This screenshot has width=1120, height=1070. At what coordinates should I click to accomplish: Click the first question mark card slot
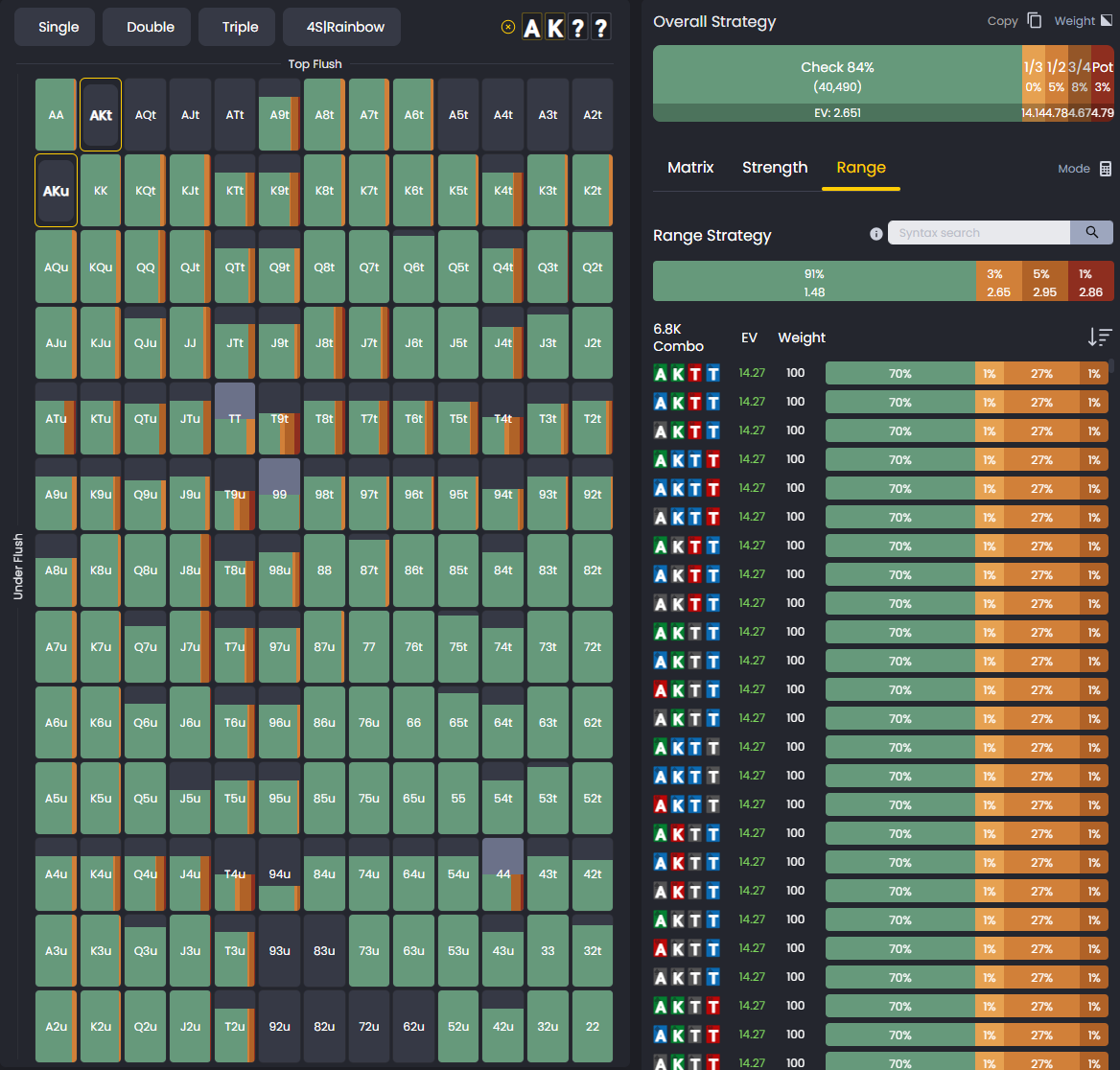pyautogui.click(x=579, y=27)
